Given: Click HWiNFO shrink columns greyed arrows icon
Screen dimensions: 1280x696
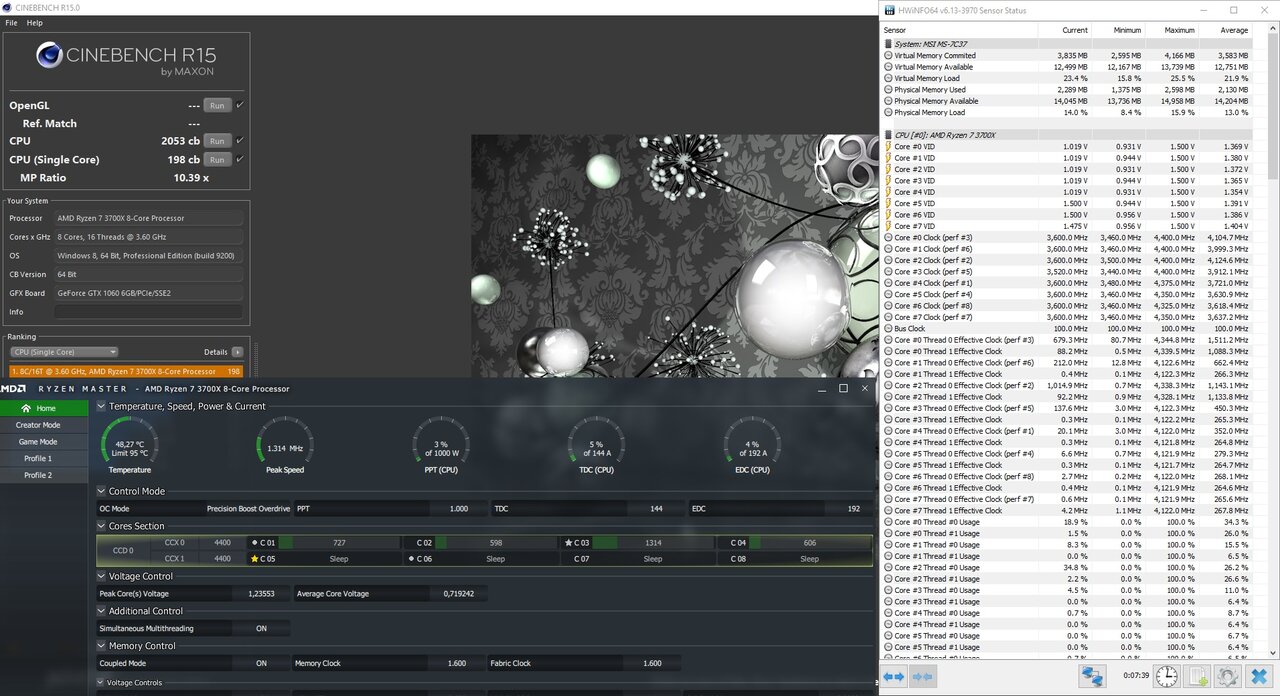Looking at the screenshot, I should [x=923, y=677].
